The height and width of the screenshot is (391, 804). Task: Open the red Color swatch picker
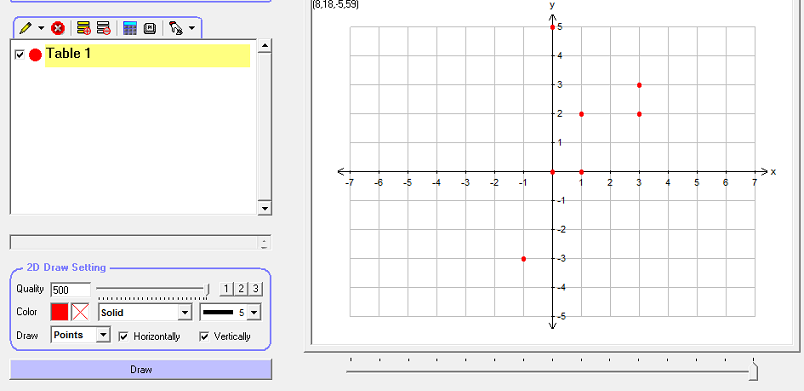(59, 312)
